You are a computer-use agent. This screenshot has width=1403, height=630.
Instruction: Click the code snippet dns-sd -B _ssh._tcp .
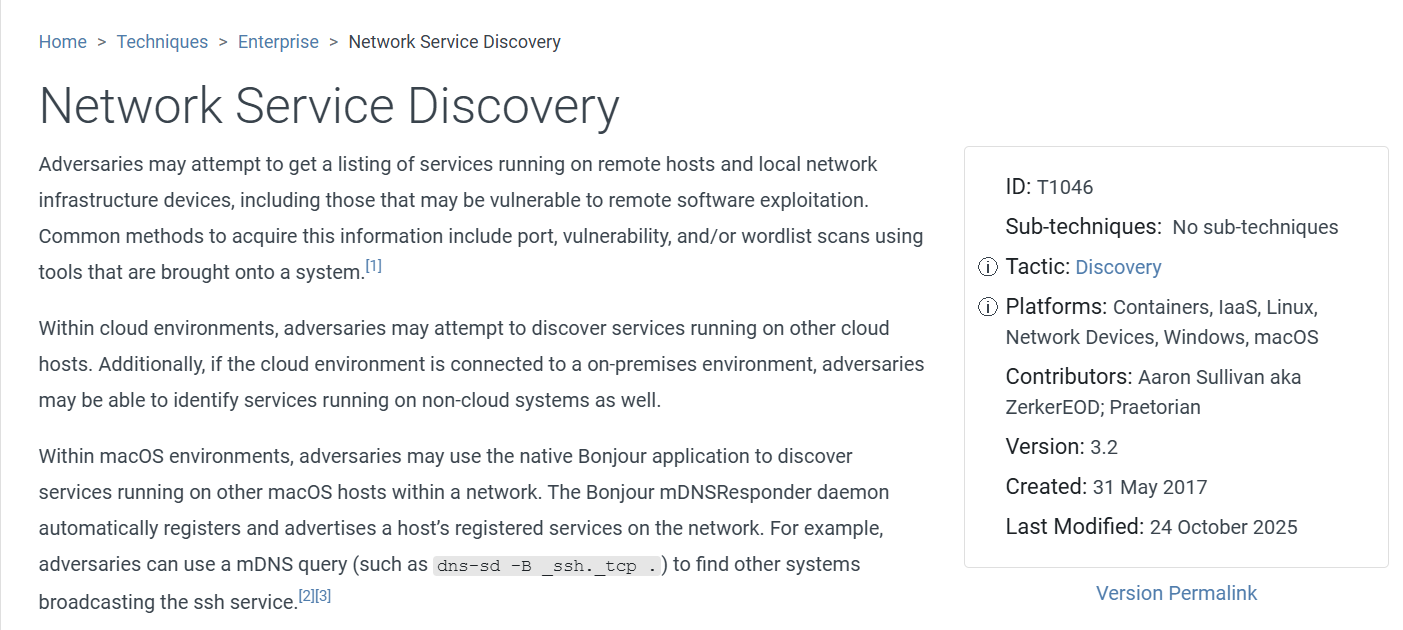(547, 565)
